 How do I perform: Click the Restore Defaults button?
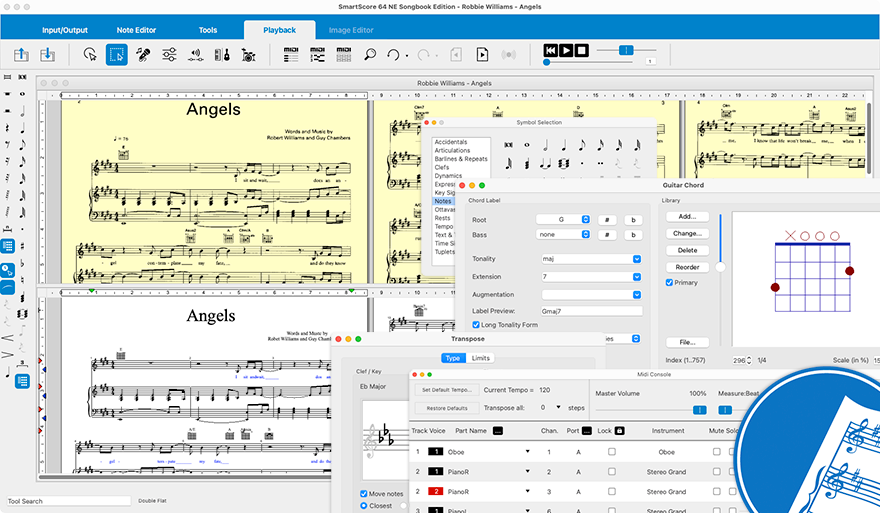click(447, 408)
